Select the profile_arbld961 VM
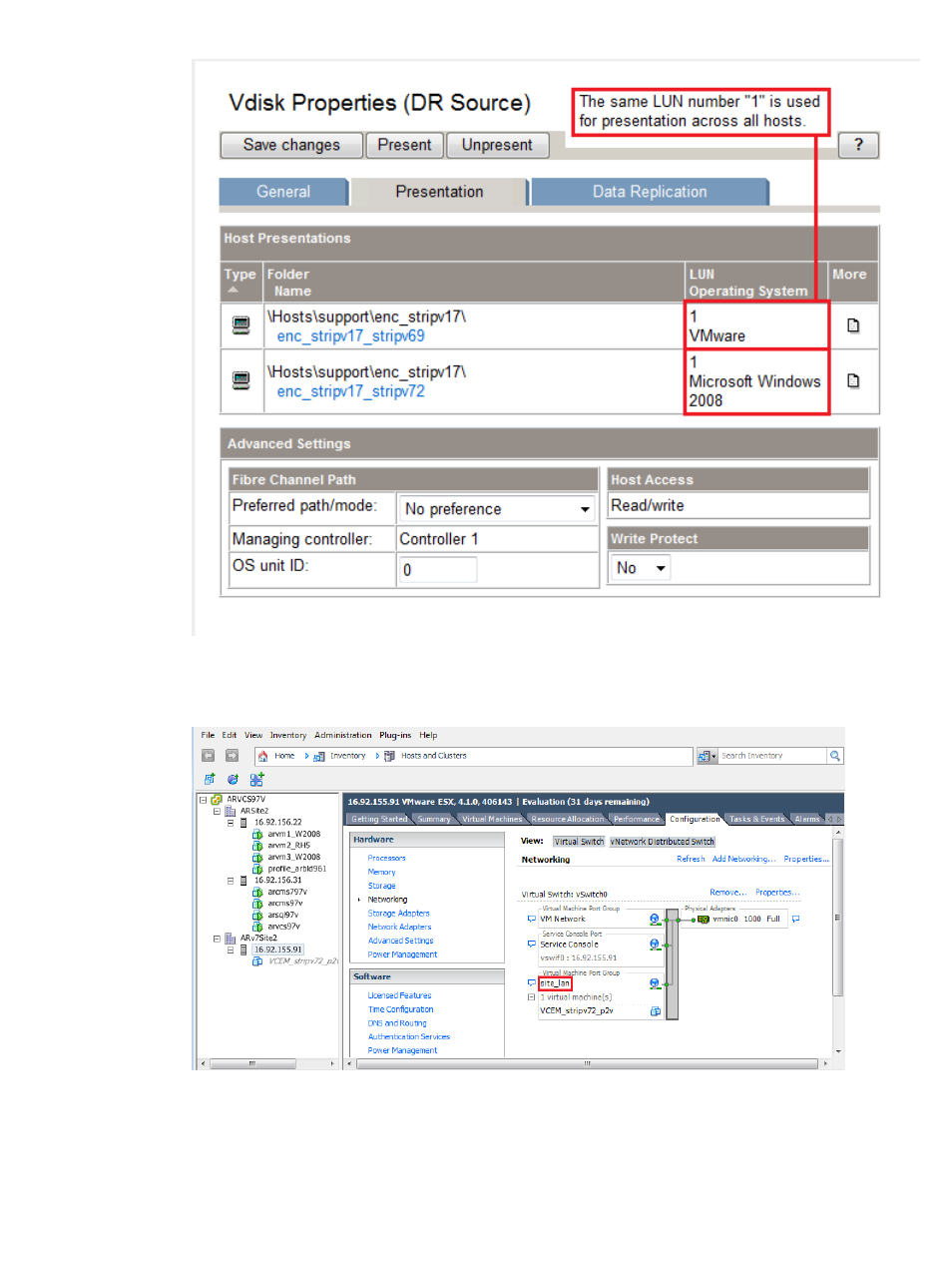The height and width of the screenshot is (1268, 952). coord(296,869)
